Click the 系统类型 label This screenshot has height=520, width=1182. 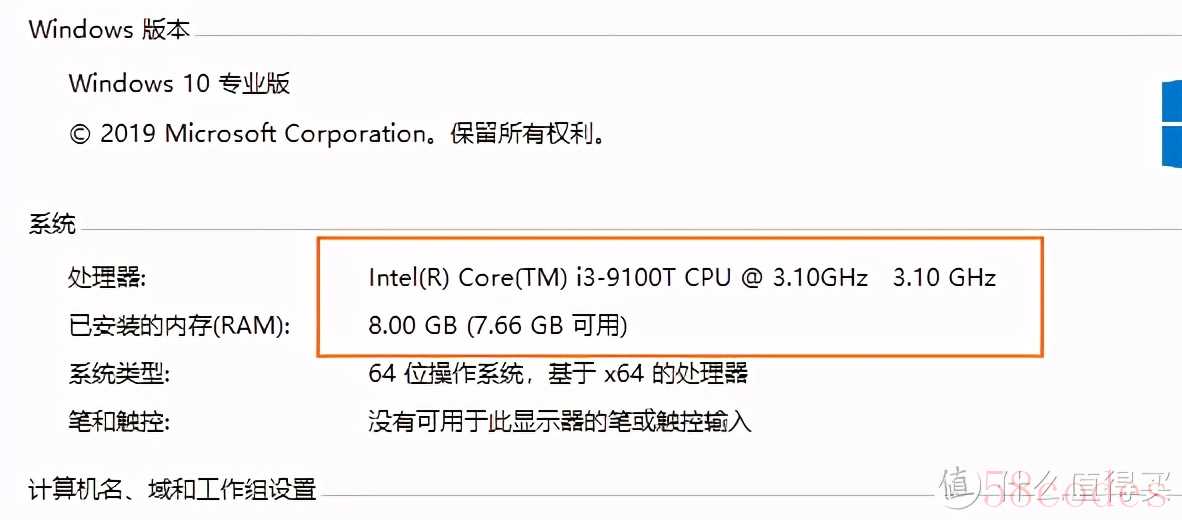(x=119, y=375)
